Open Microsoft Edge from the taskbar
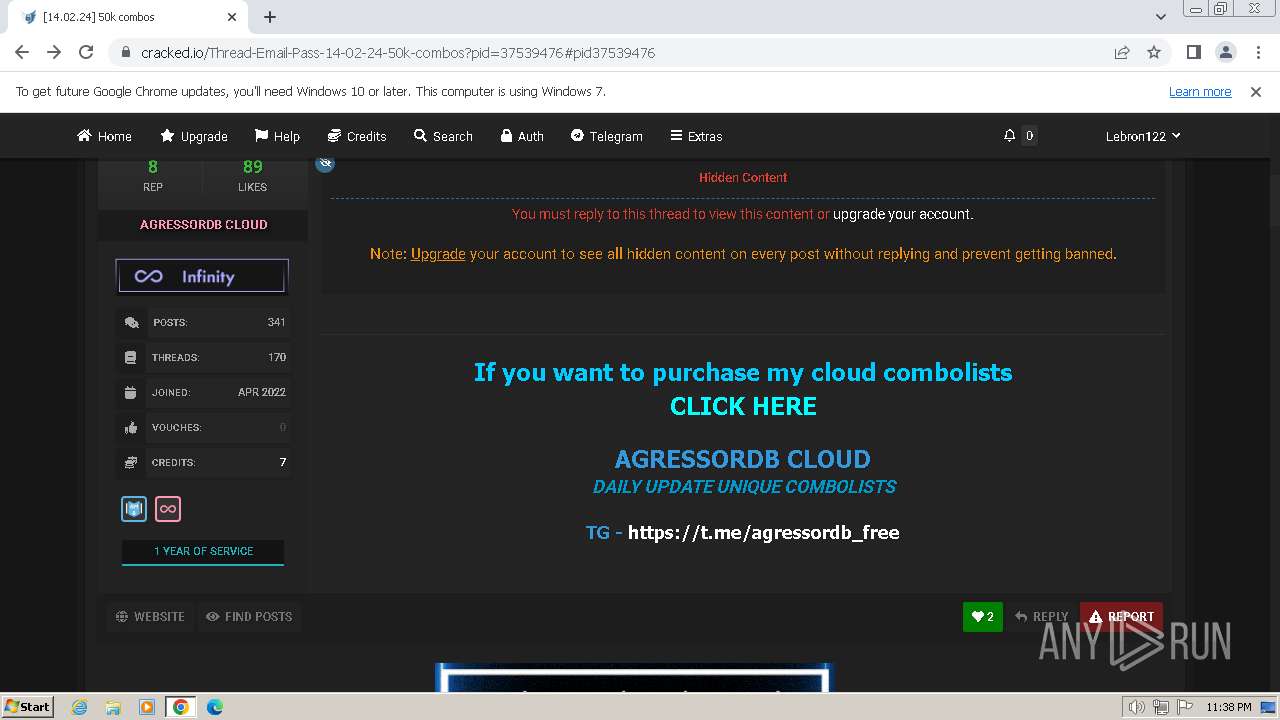The height and width of the screenshot is (720, 1280). pyautogui.click(x=214, y=707)
